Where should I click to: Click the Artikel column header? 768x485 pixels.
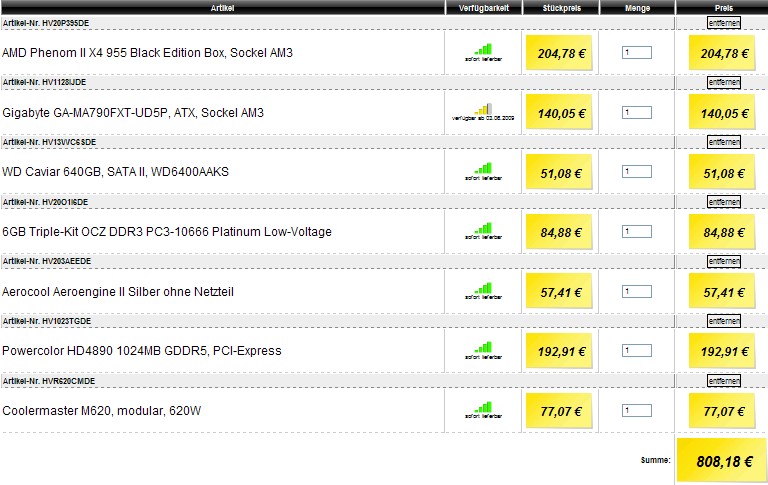[222, 8]
